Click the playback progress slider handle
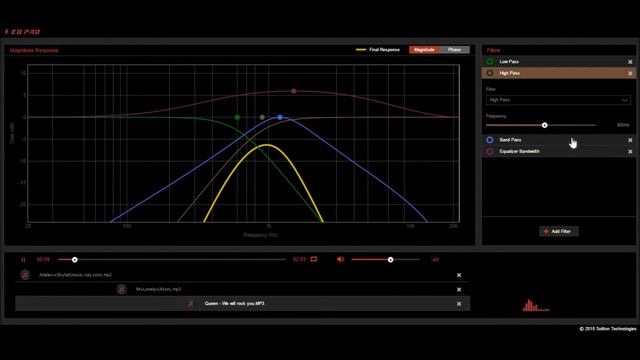640x360 pixels. tap(75, 260)
